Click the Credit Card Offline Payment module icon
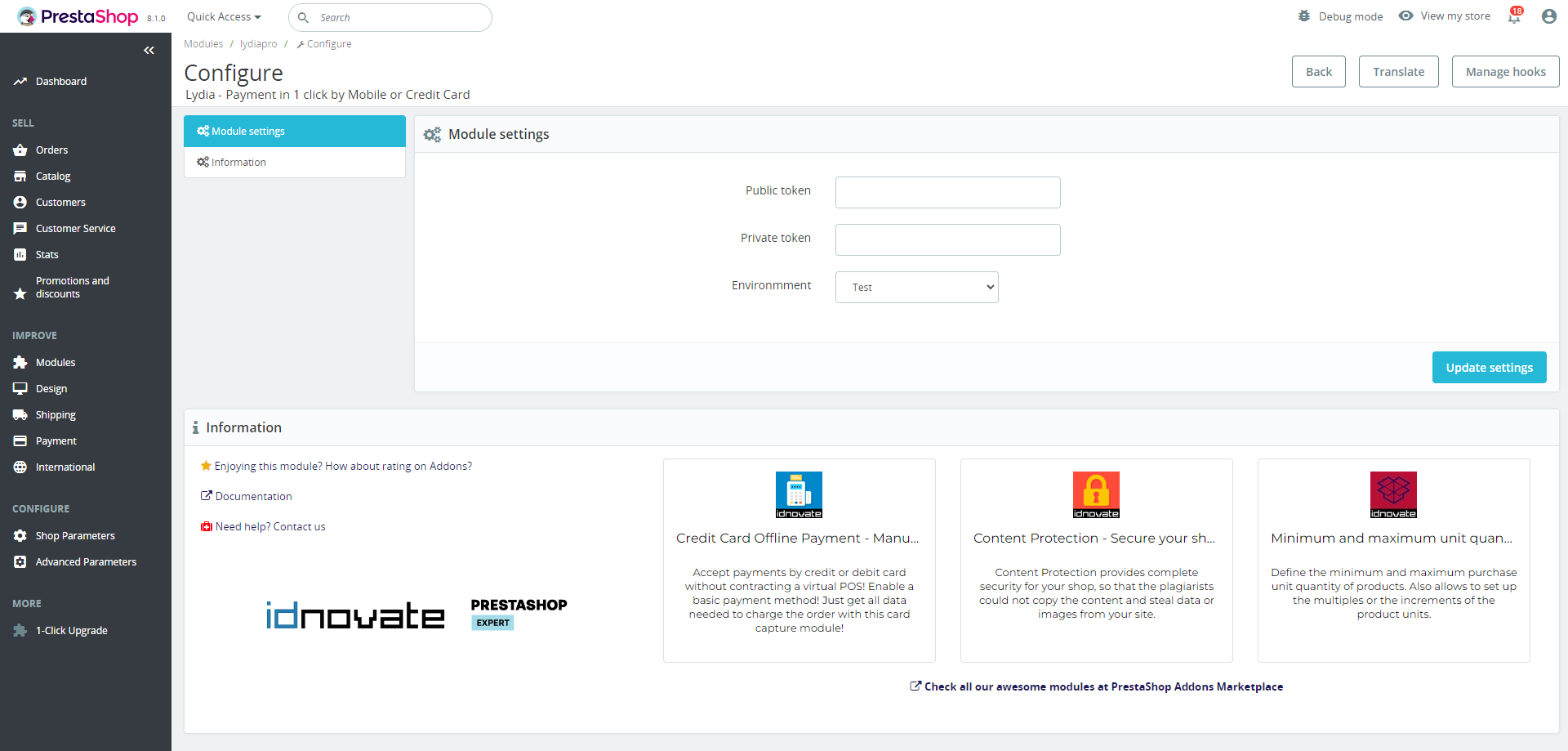 799,494
